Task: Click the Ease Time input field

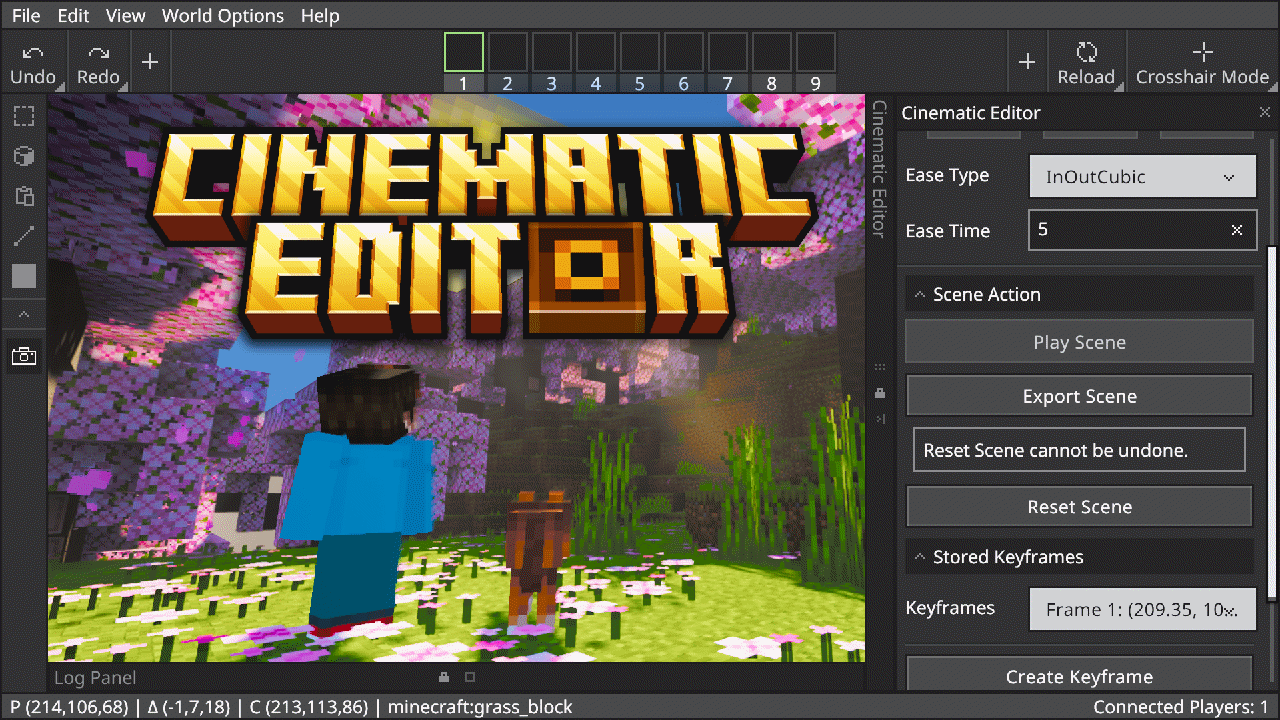Action: (x=1130, y=230)
